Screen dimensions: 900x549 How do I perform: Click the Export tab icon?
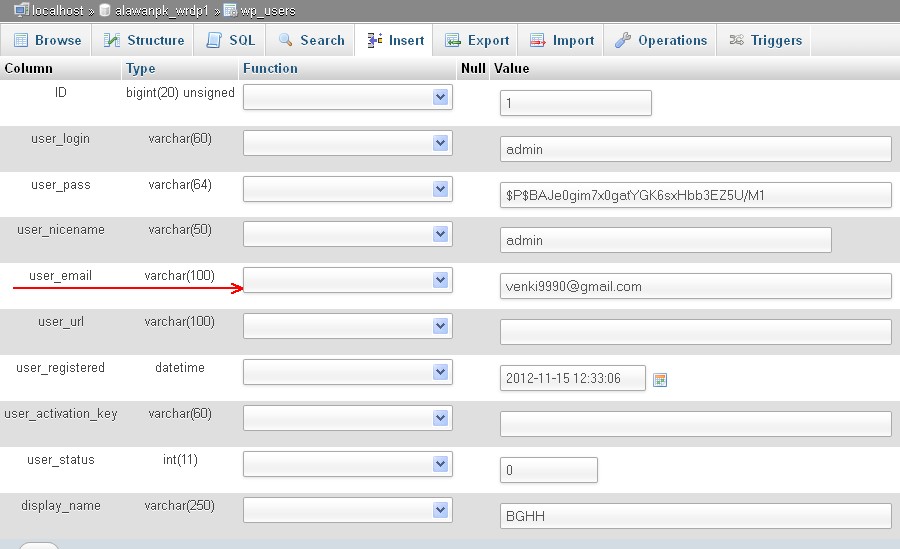coord(453,40)
